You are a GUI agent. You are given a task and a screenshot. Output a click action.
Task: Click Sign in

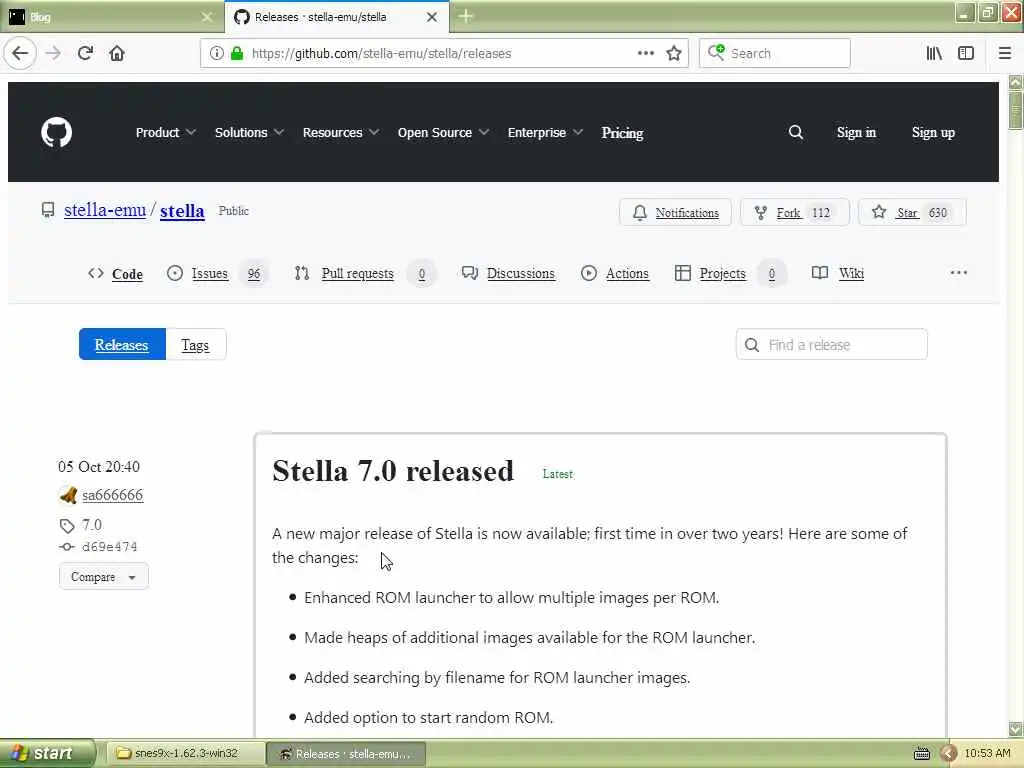click(856, 133)
